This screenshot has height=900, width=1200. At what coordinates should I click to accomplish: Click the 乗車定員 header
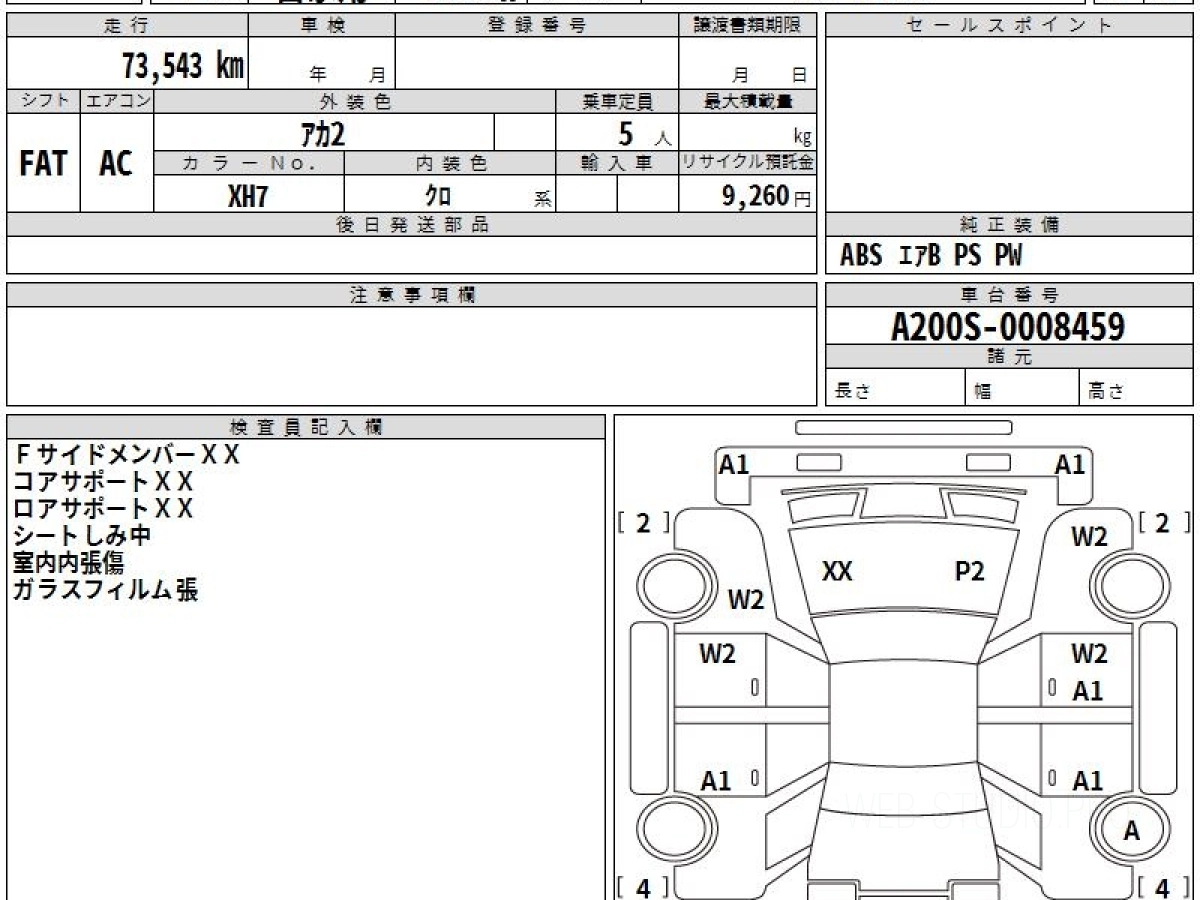point(617,101)
